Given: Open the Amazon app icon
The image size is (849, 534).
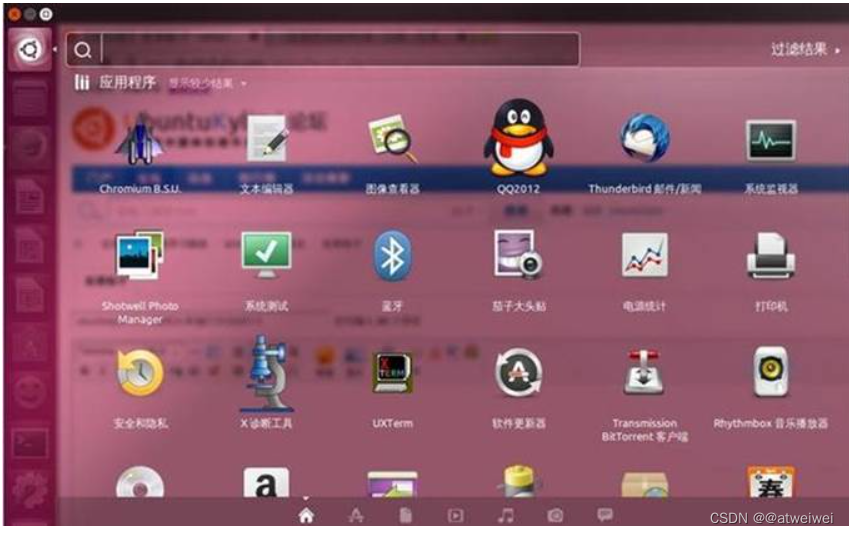Looking at the screenshot, I should click(266, 483).
